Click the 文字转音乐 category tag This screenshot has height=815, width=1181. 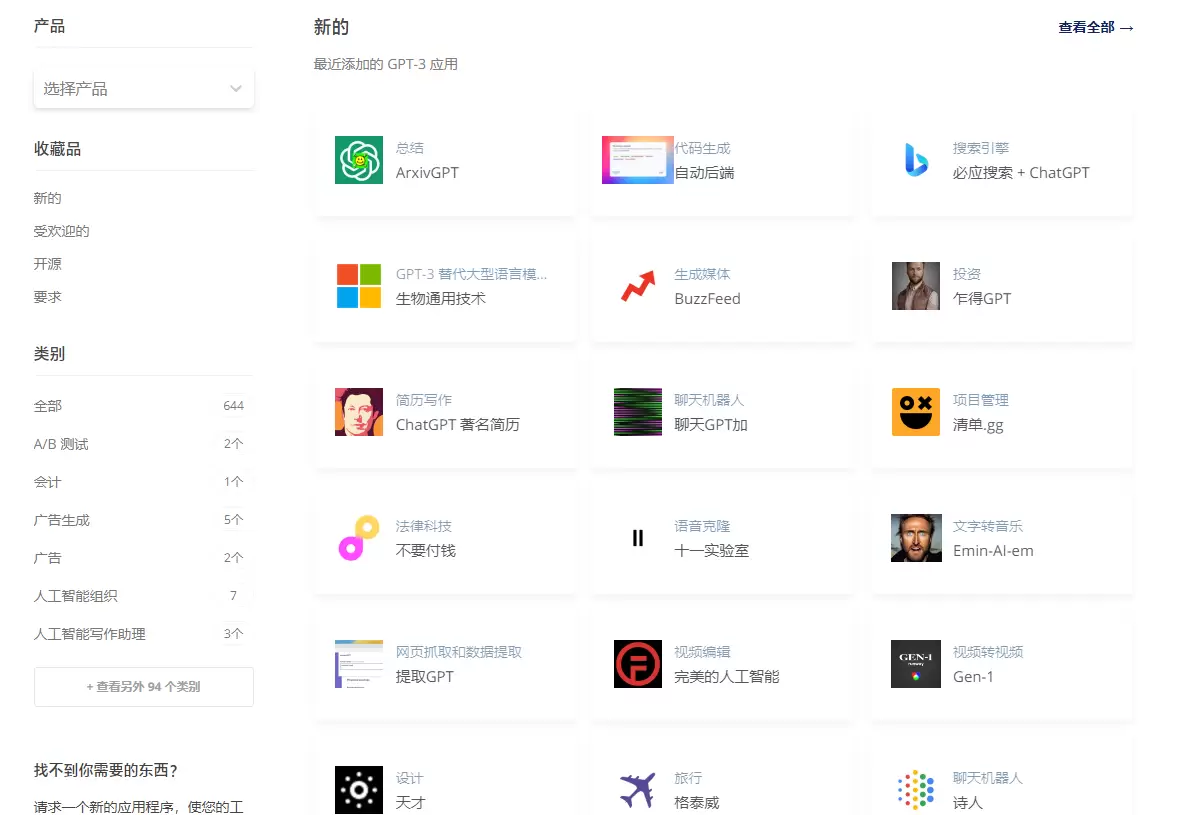(987, 526)
